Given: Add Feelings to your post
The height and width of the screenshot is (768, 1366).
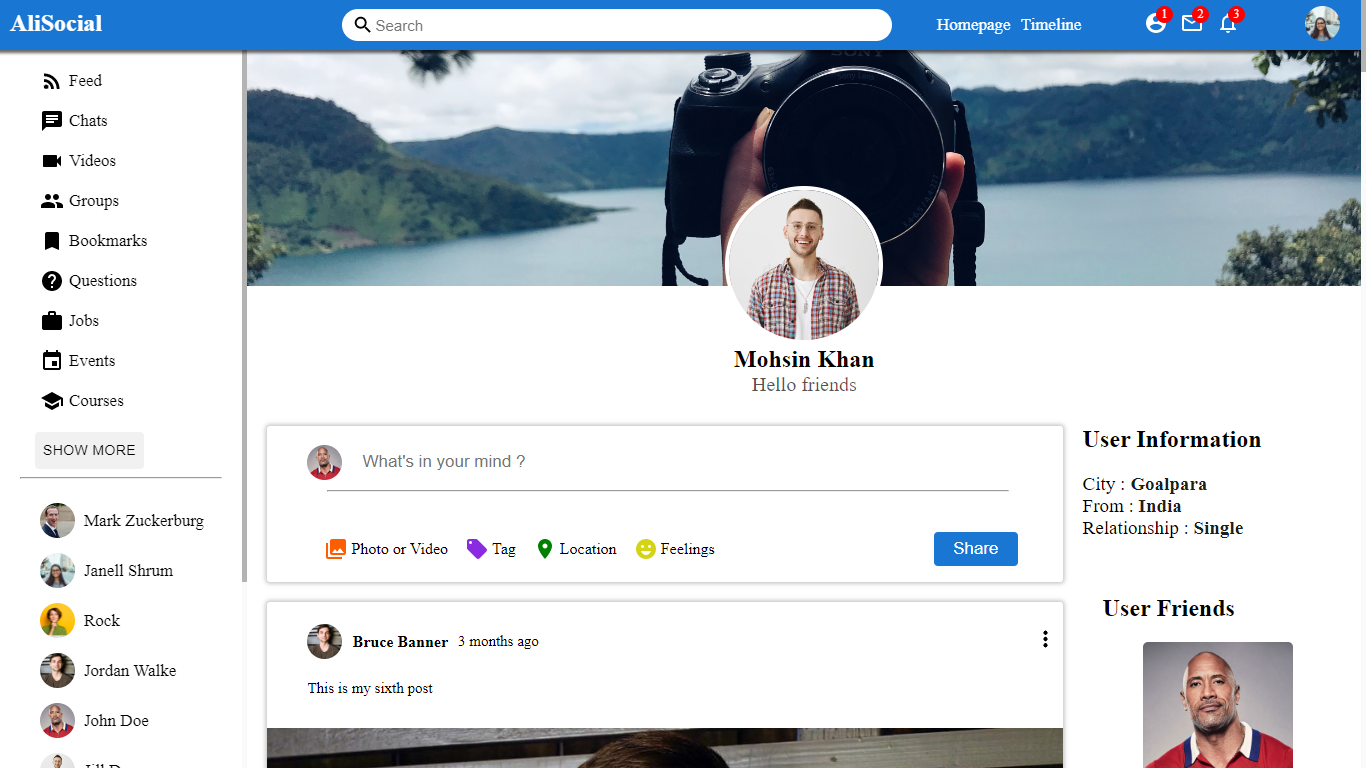Looking at the screenshot, I should (x=675, y=548).
